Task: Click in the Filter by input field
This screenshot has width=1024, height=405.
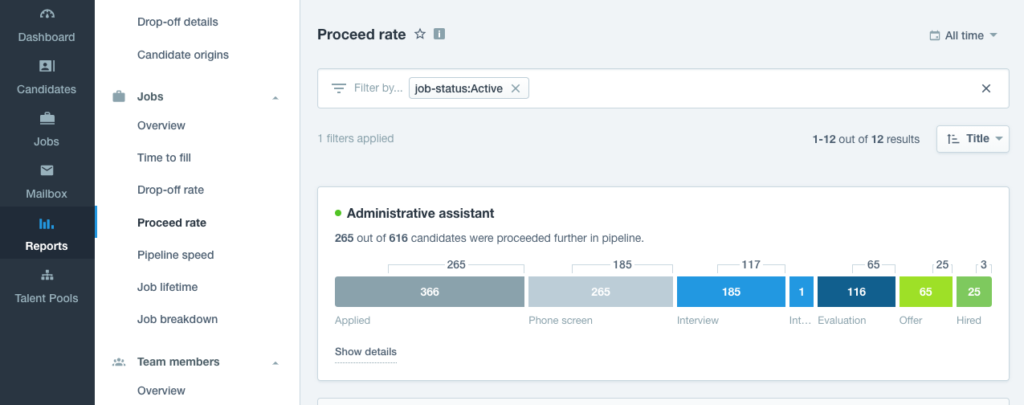Action: tap(751, 88)
